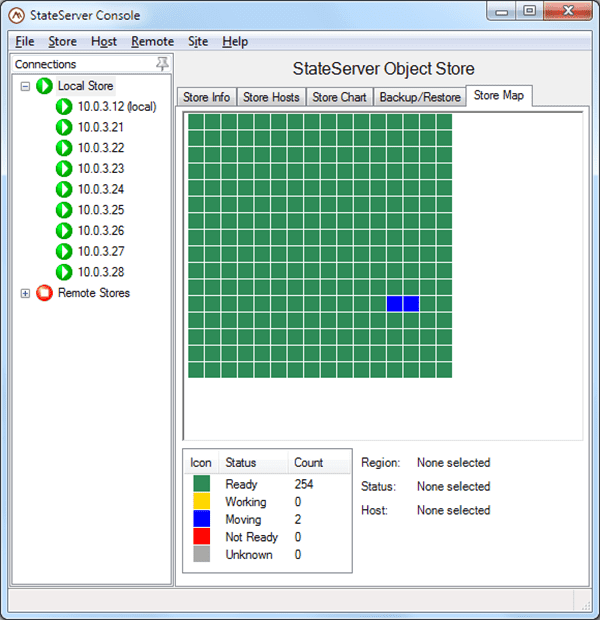The height and width of the screenshot is (620, 600).
Task: Click the Region None selected value
Action: [454, 462]
